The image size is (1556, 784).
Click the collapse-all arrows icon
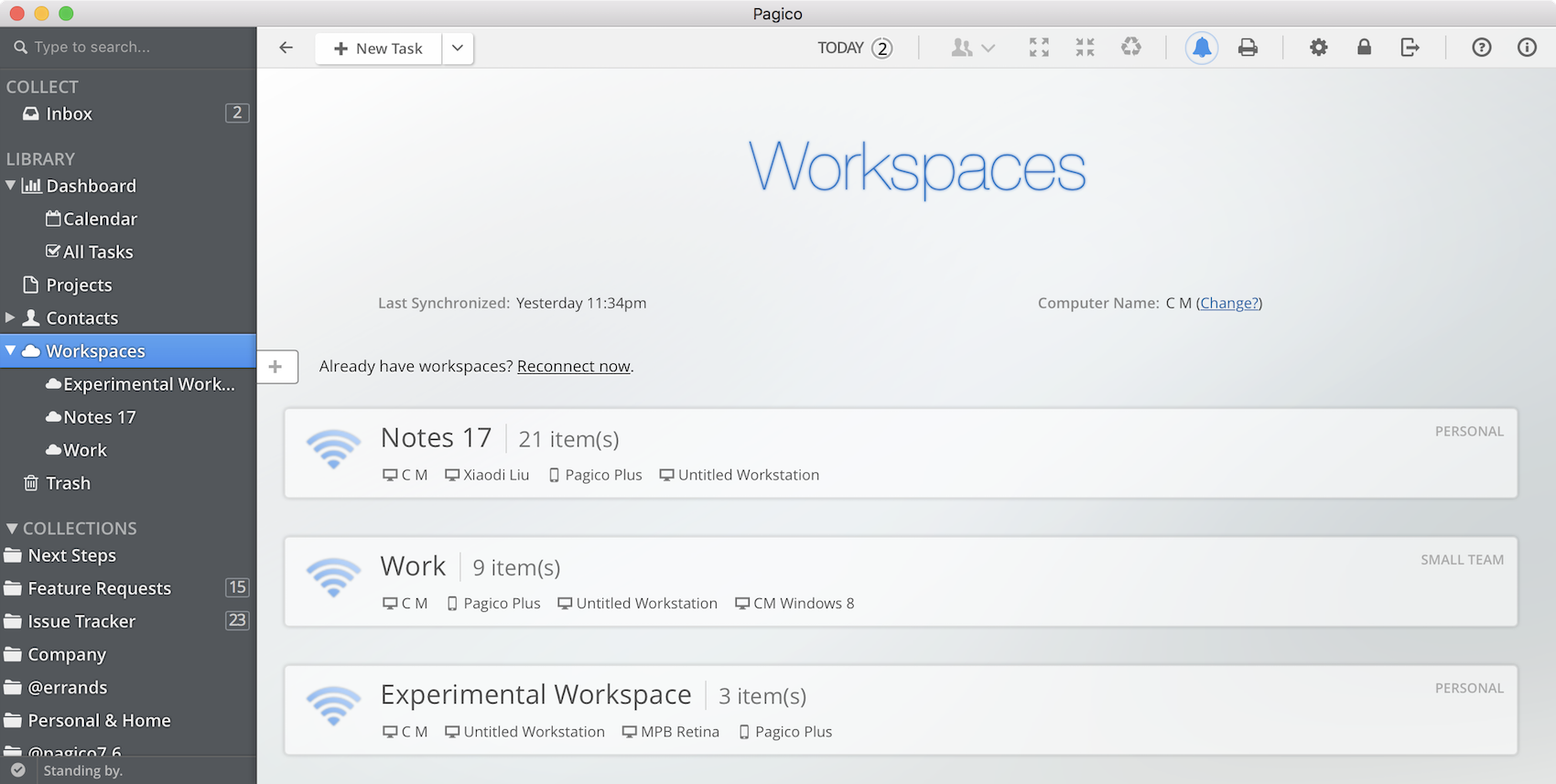coord(1085,48)
